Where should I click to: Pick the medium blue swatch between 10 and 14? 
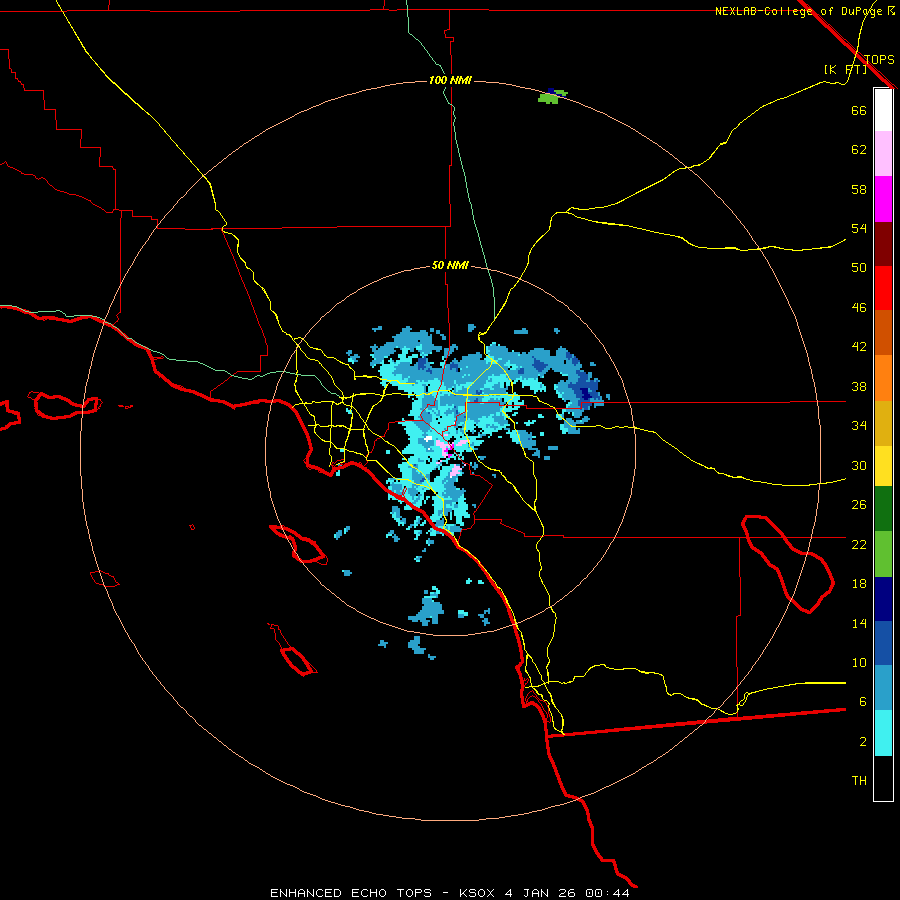[883, 643]
